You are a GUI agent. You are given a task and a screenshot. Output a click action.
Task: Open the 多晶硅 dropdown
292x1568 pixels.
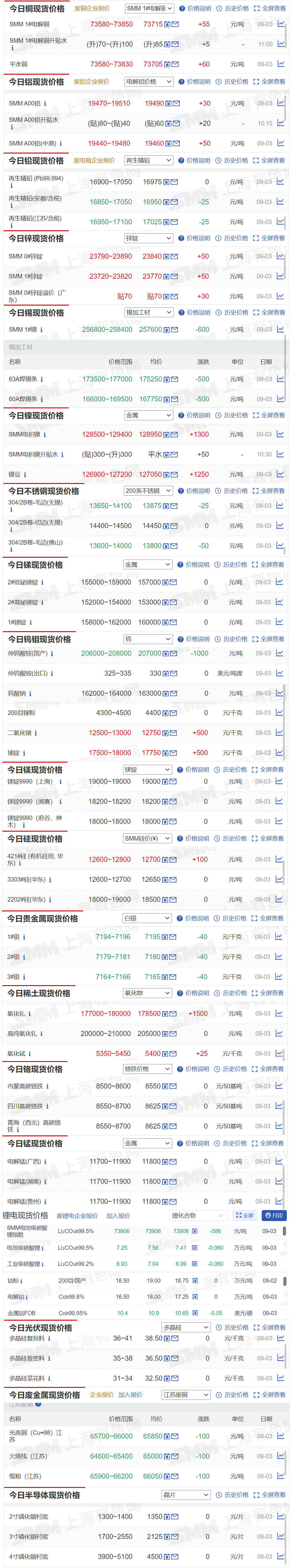(x=186, y=1327)
